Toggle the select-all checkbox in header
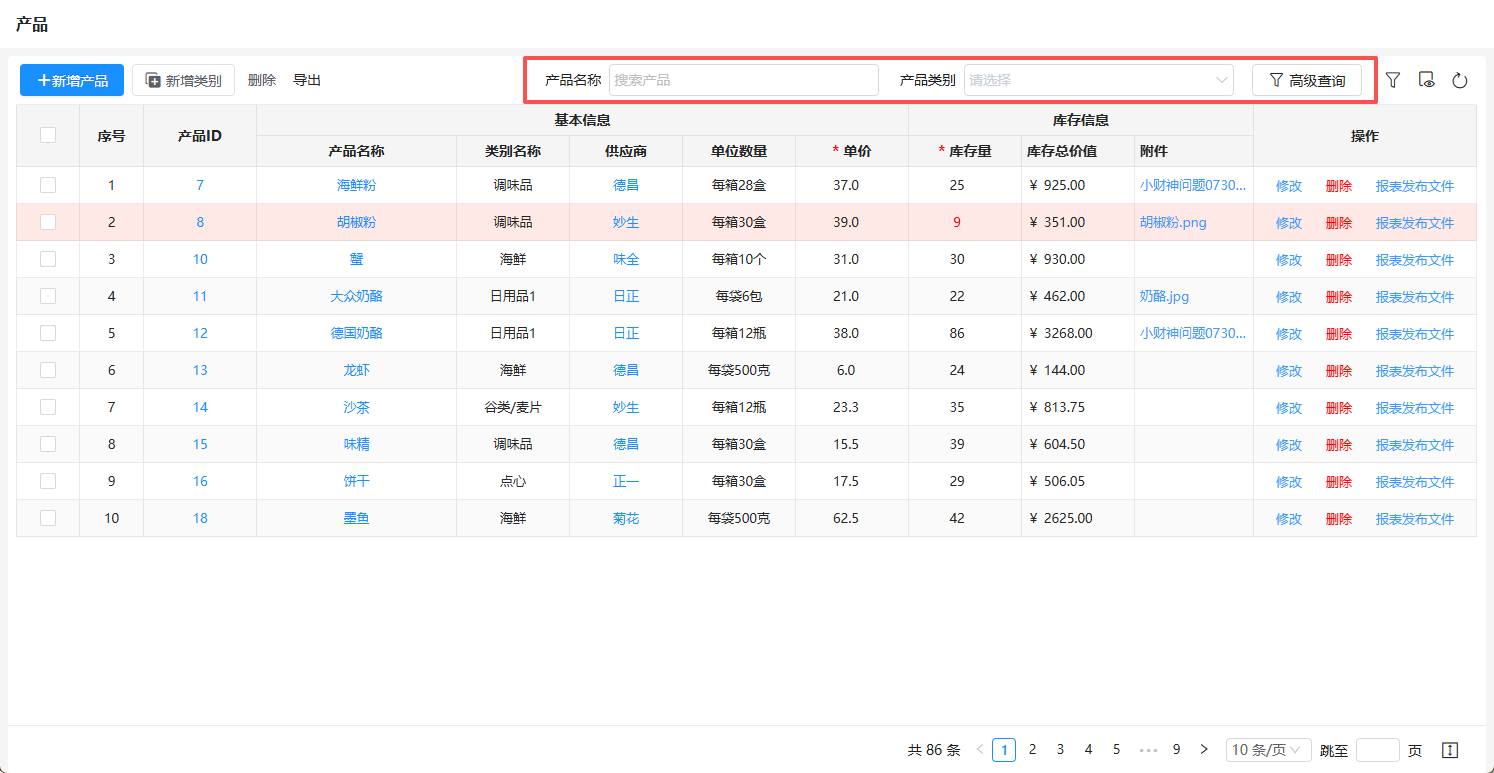1494x773 pixels. coord(48,135)
